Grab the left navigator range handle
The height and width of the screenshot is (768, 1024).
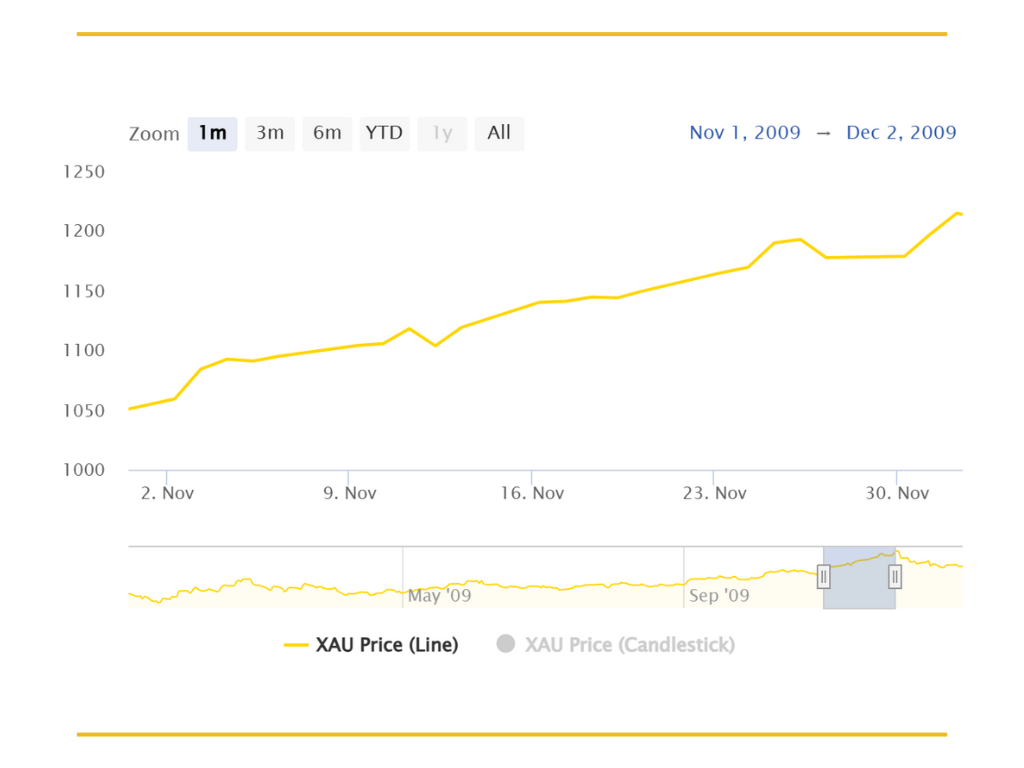pyautogui.click(x=824, y=577)
